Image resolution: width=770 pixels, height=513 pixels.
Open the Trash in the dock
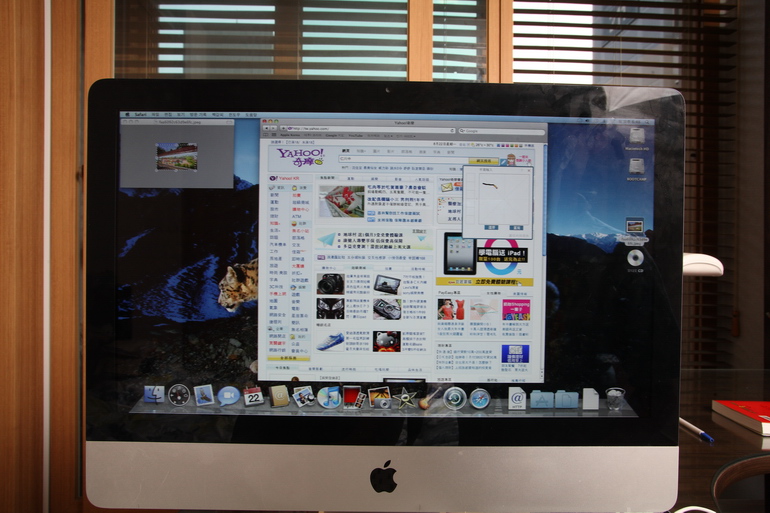point(615,399)
